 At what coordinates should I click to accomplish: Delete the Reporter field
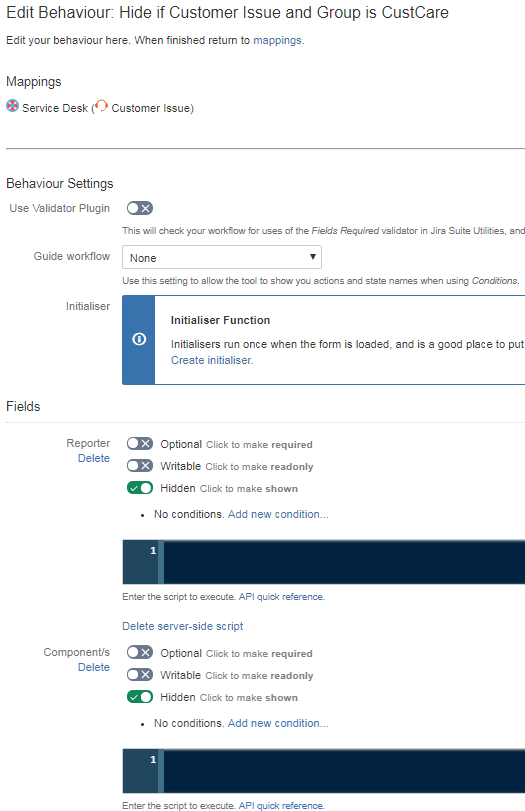94,458
